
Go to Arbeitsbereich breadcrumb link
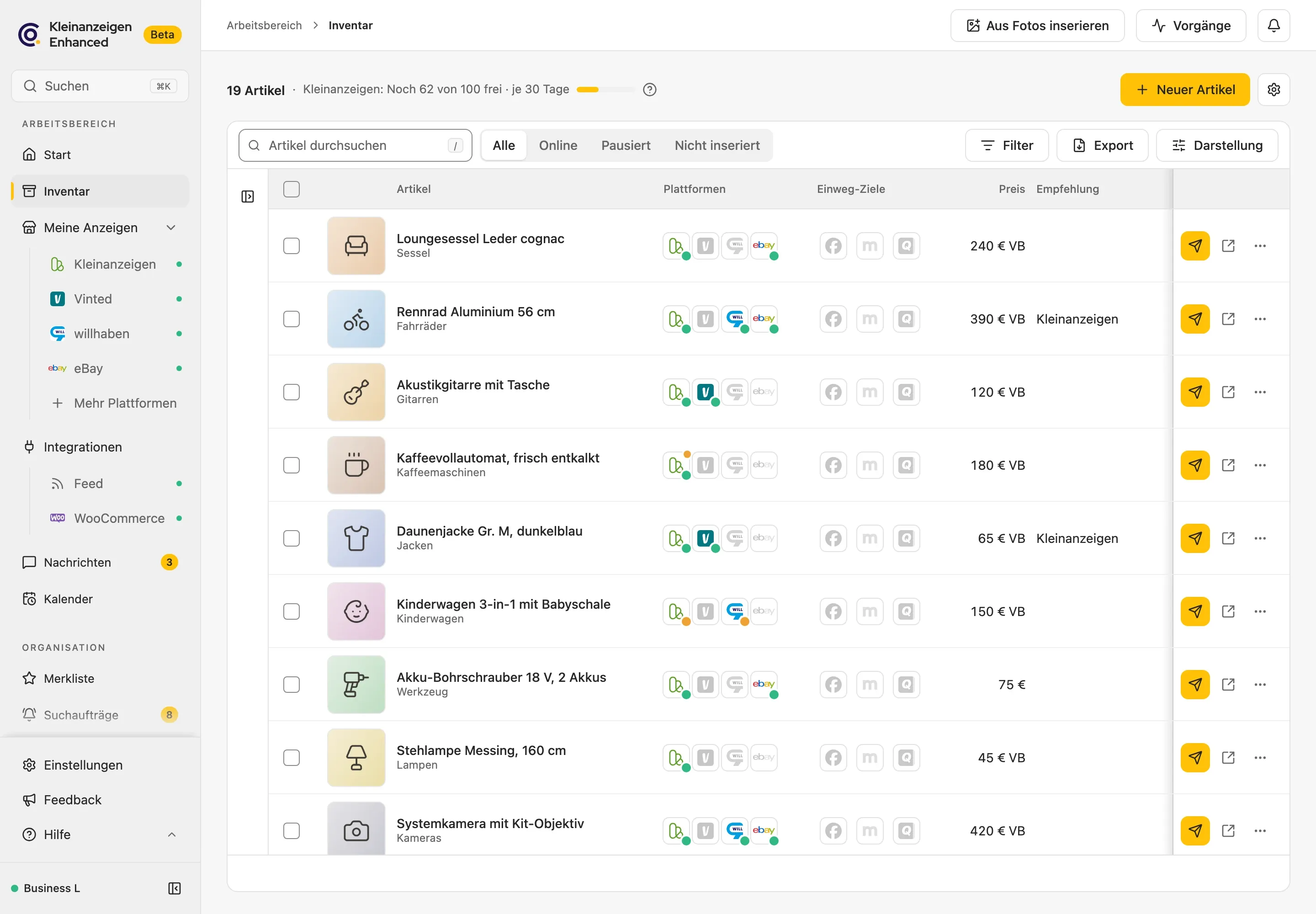point(264,26)
